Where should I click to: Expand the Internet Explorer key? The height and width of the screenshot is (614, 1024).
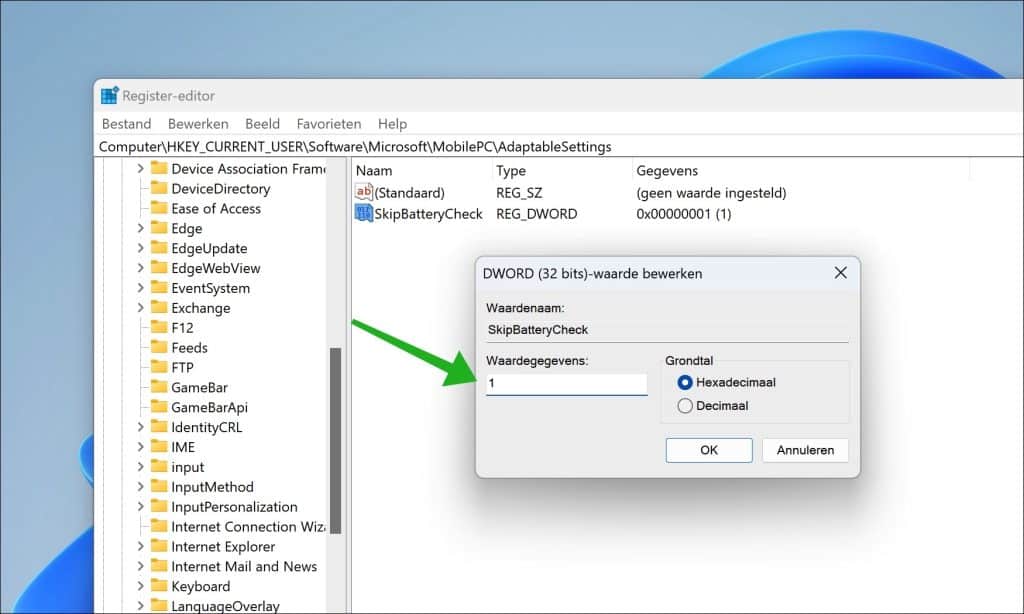point(140,546)
